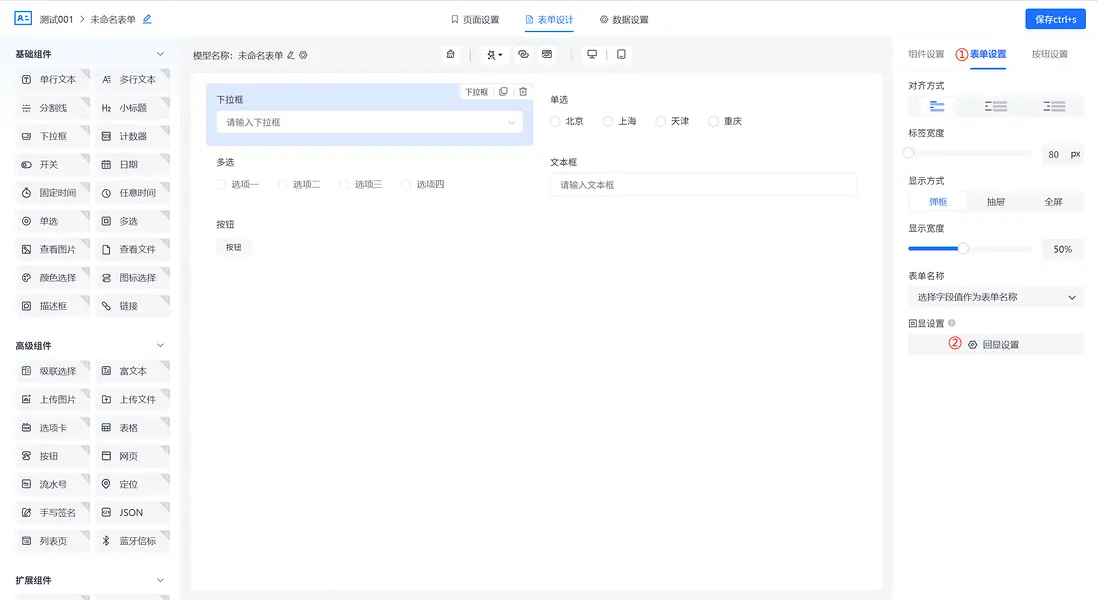Image resolution: width=1098 pixels, height=600 pixels.
Task: Select 重庆 radio option
Action: point(714,122)
